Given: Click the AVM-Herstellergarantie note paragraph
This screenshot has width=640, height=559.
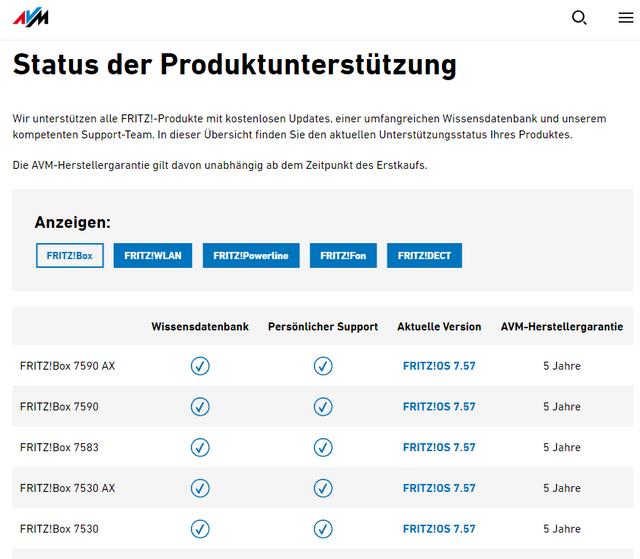Looking at the screenshot, I should point(220,165).
